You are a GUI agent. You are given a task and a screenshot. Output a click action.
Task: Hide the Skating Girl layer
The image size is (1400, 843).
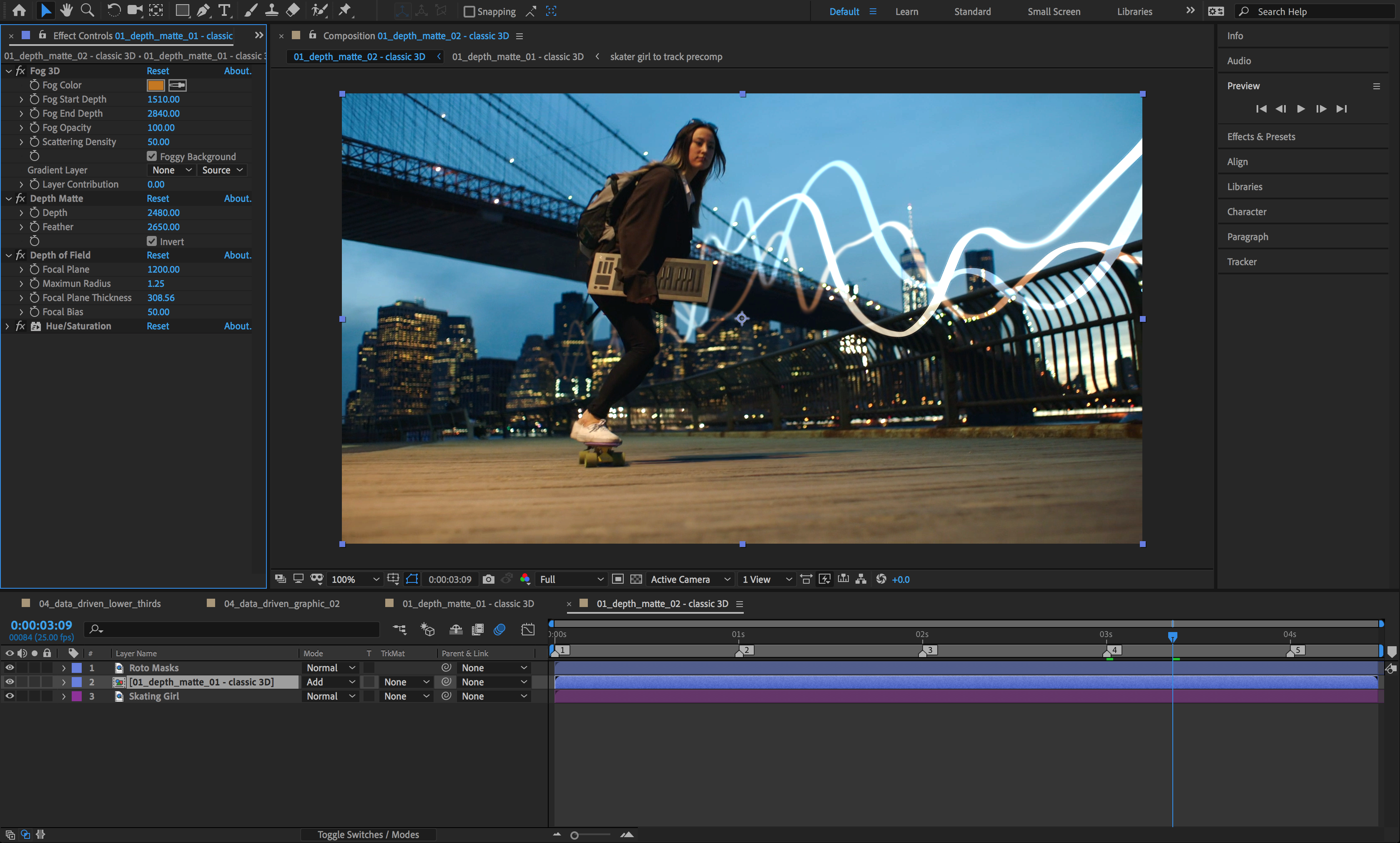click(x=9, y=696)
